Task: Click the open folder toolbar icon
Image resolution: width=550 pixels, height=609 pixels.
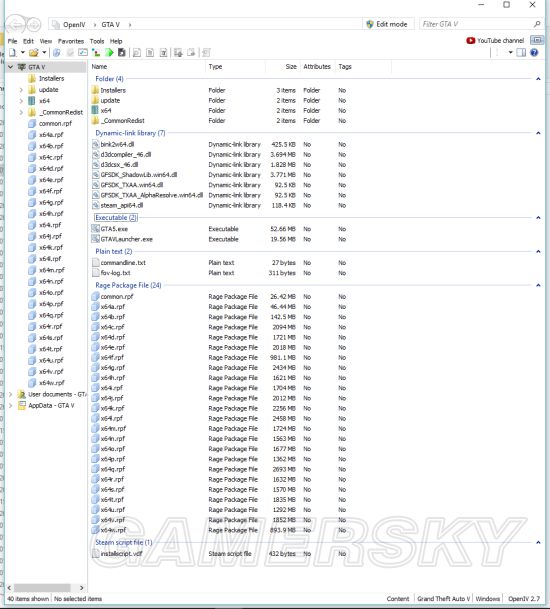Action: tap(34, 52)
